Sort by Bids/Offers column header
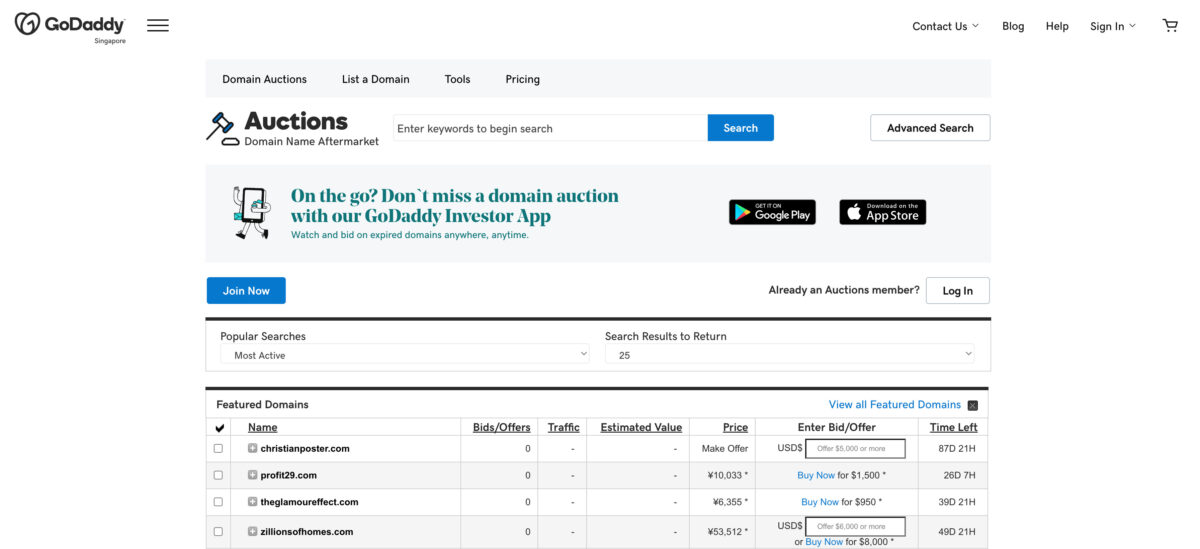This screenshot has height=549, width=1200. [502, 427]
